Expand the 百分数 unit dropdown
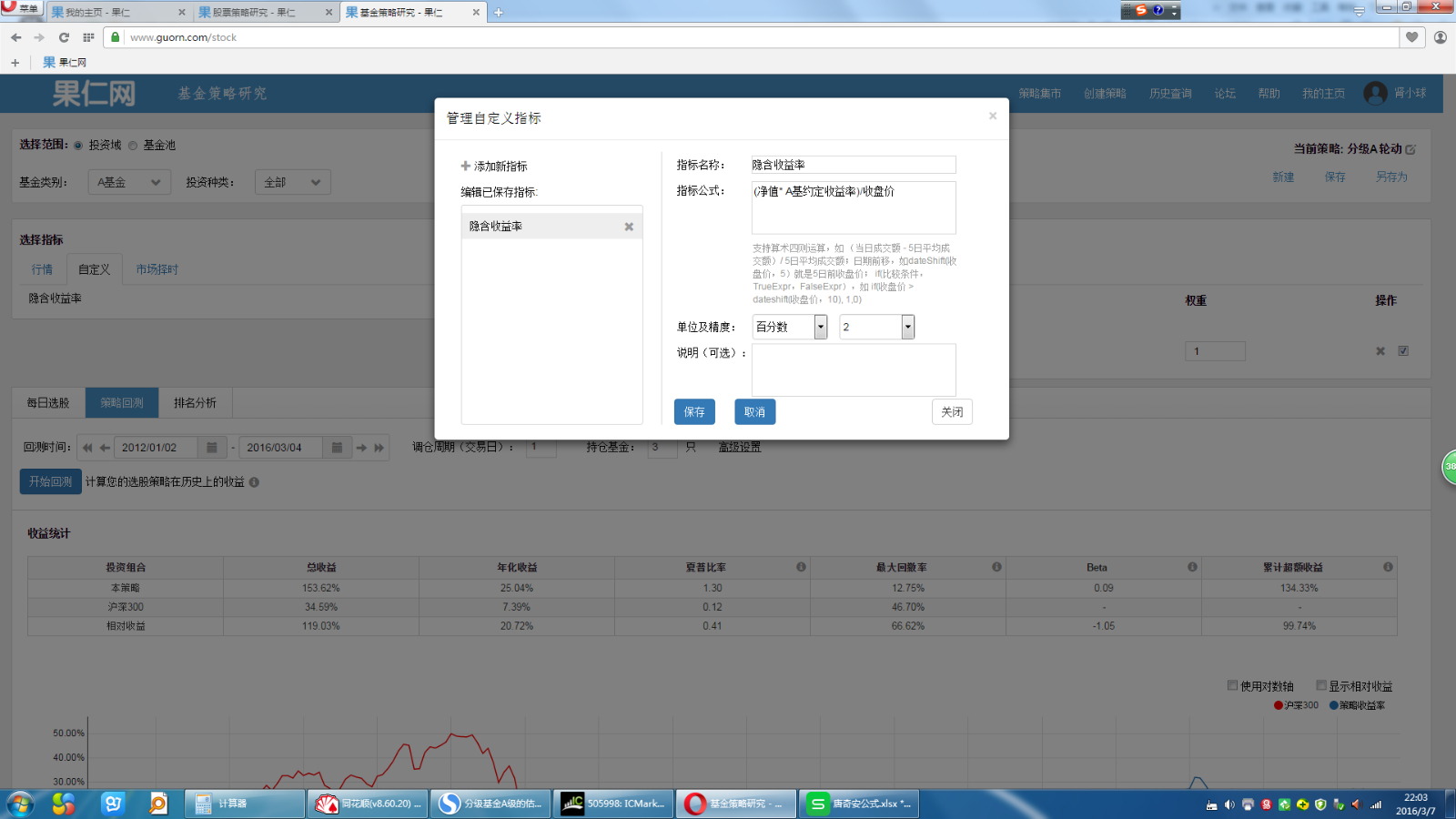This screenshot has height=819, width=1456. (x=821, y=327)
